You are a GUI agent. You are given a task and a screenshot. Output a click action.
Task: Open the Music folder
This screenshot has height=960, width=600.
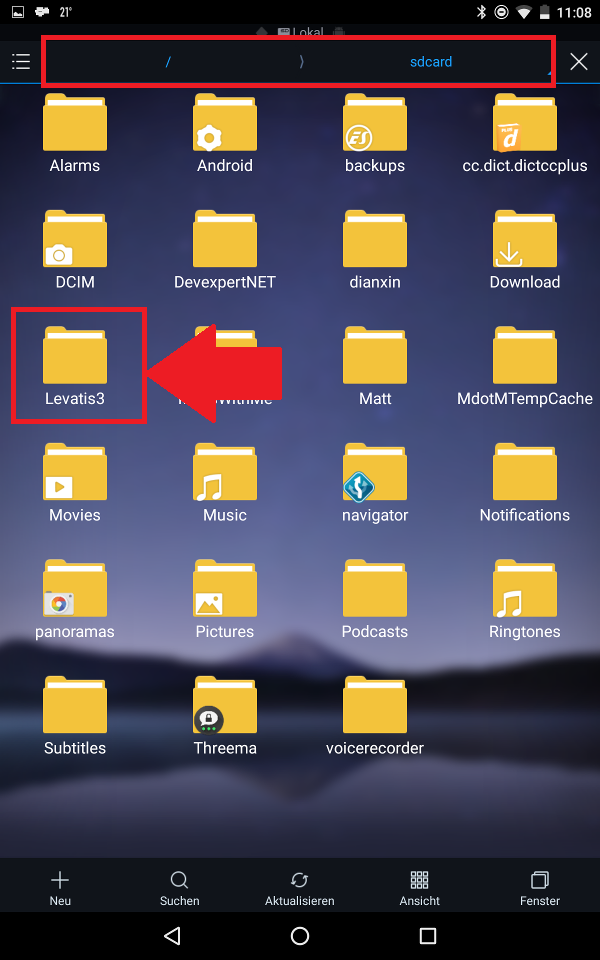point(225,483)
